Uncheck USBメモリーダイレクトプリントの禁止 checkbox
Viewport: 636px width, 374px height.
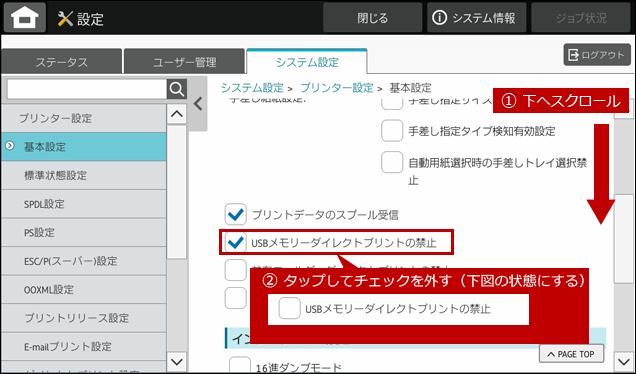click(236, 243)
